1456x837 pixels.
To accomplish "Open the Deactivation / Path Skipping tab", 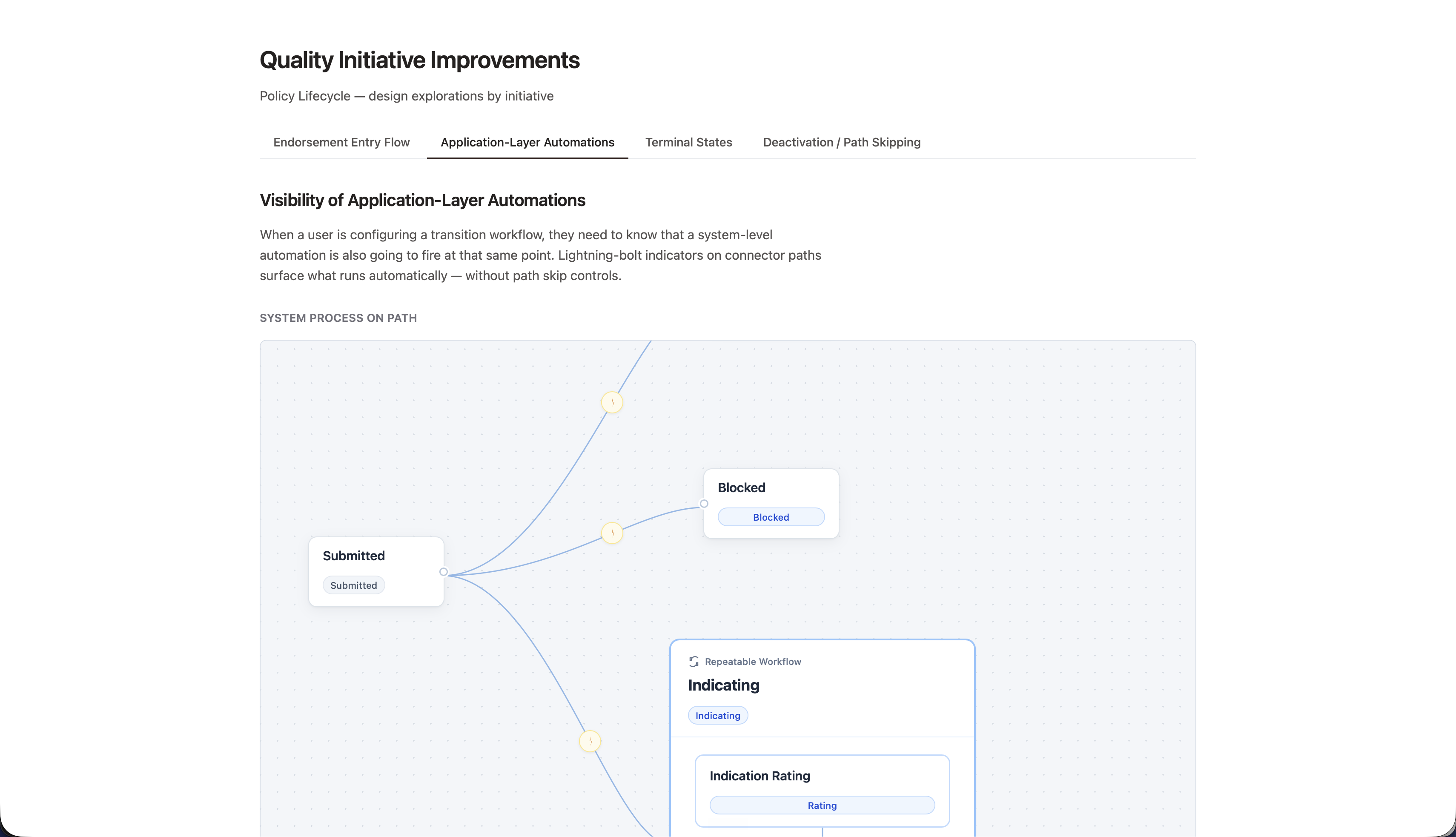I will pos(842,142).
